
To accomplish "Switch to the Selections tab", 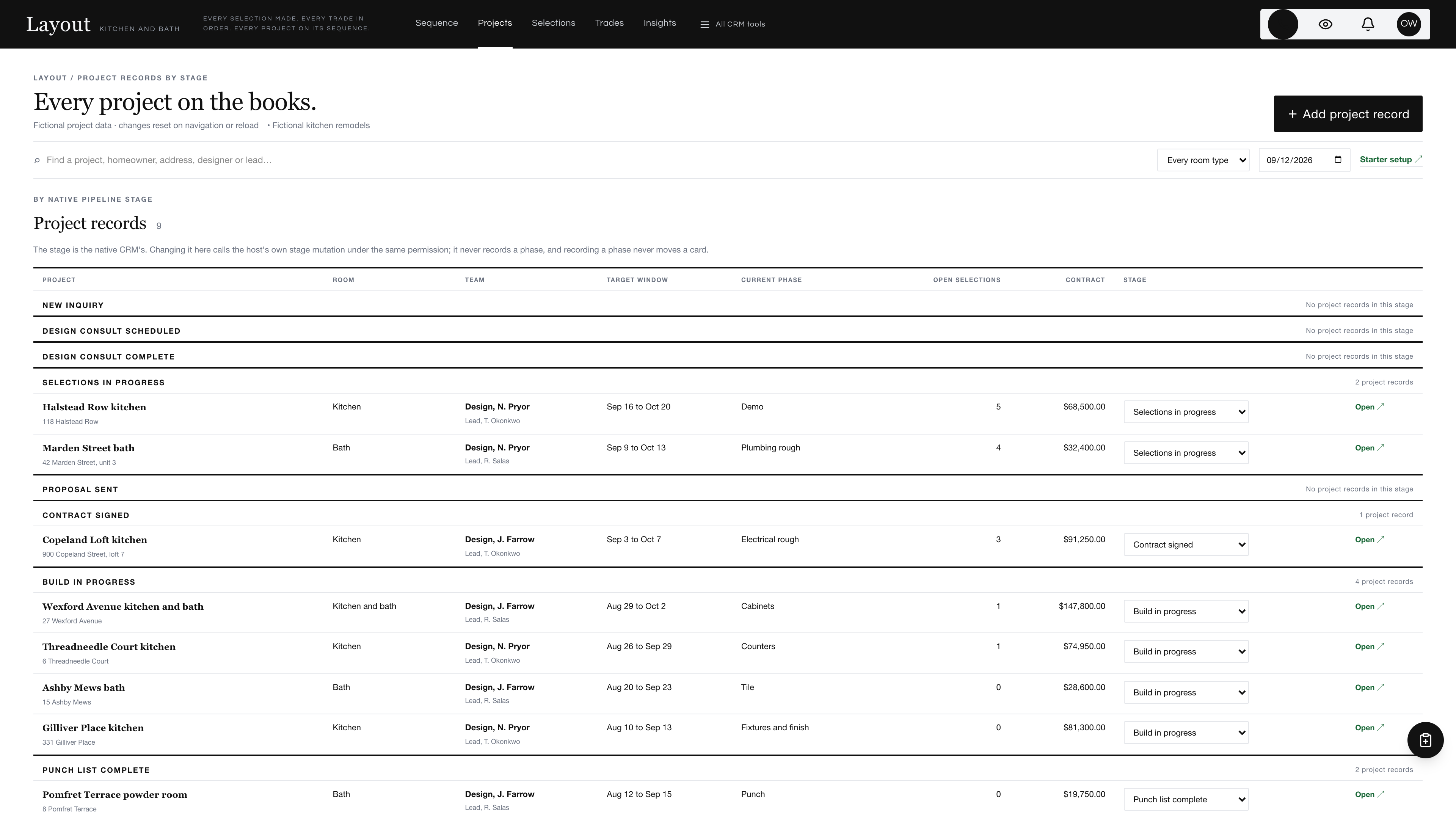I will click(553, 23).
